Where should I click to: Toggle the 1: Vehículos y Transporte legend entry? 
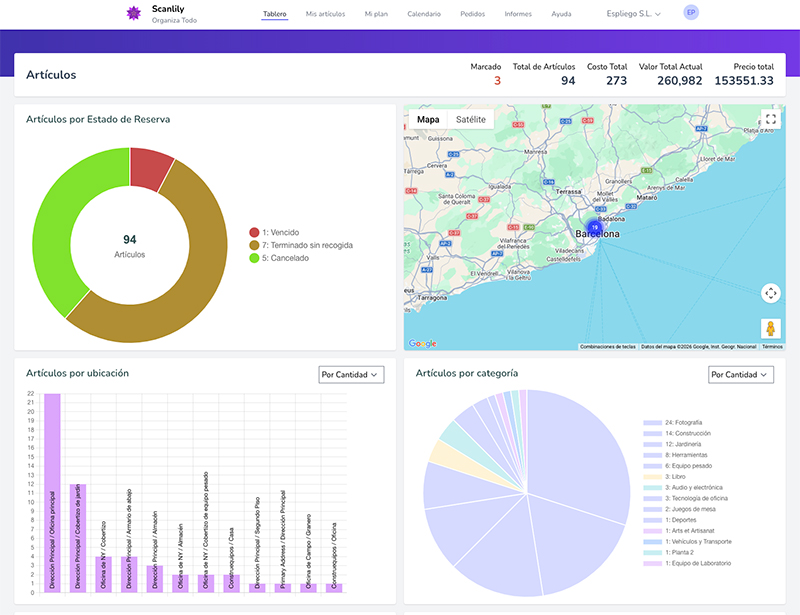tap(688, 542)
